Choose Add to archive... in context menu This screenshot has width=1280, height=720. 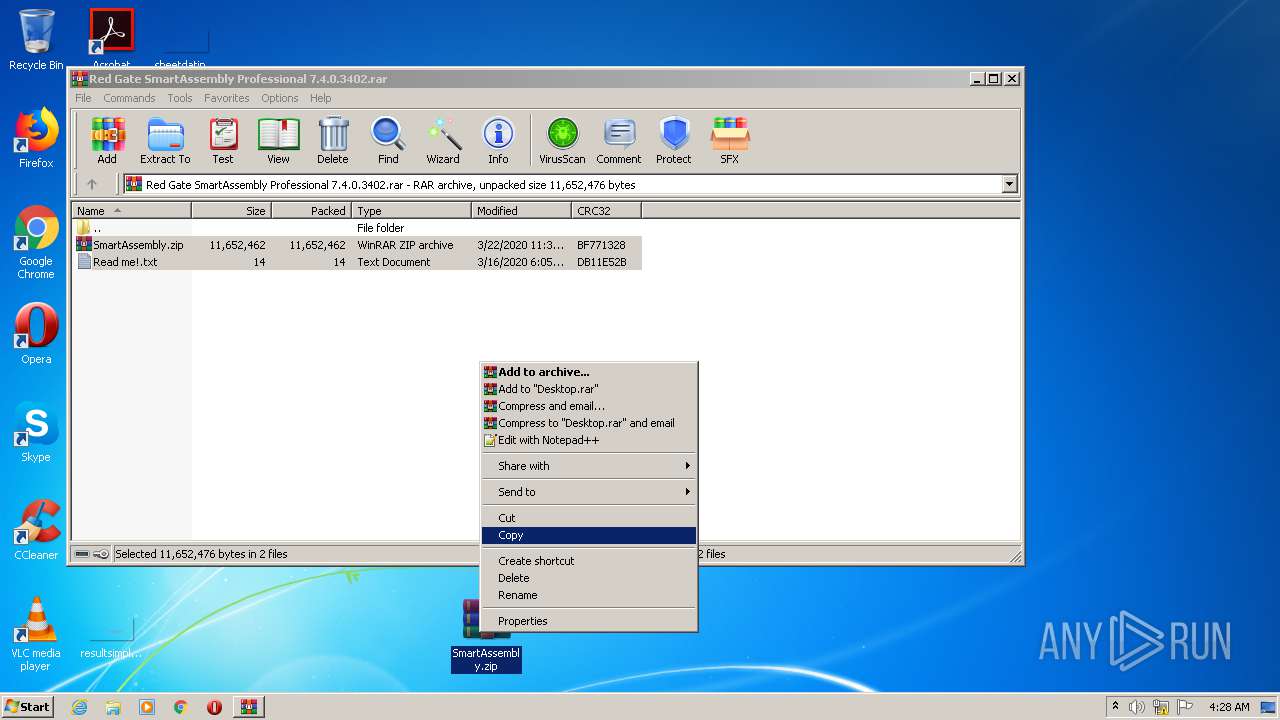tap(589, 372)
